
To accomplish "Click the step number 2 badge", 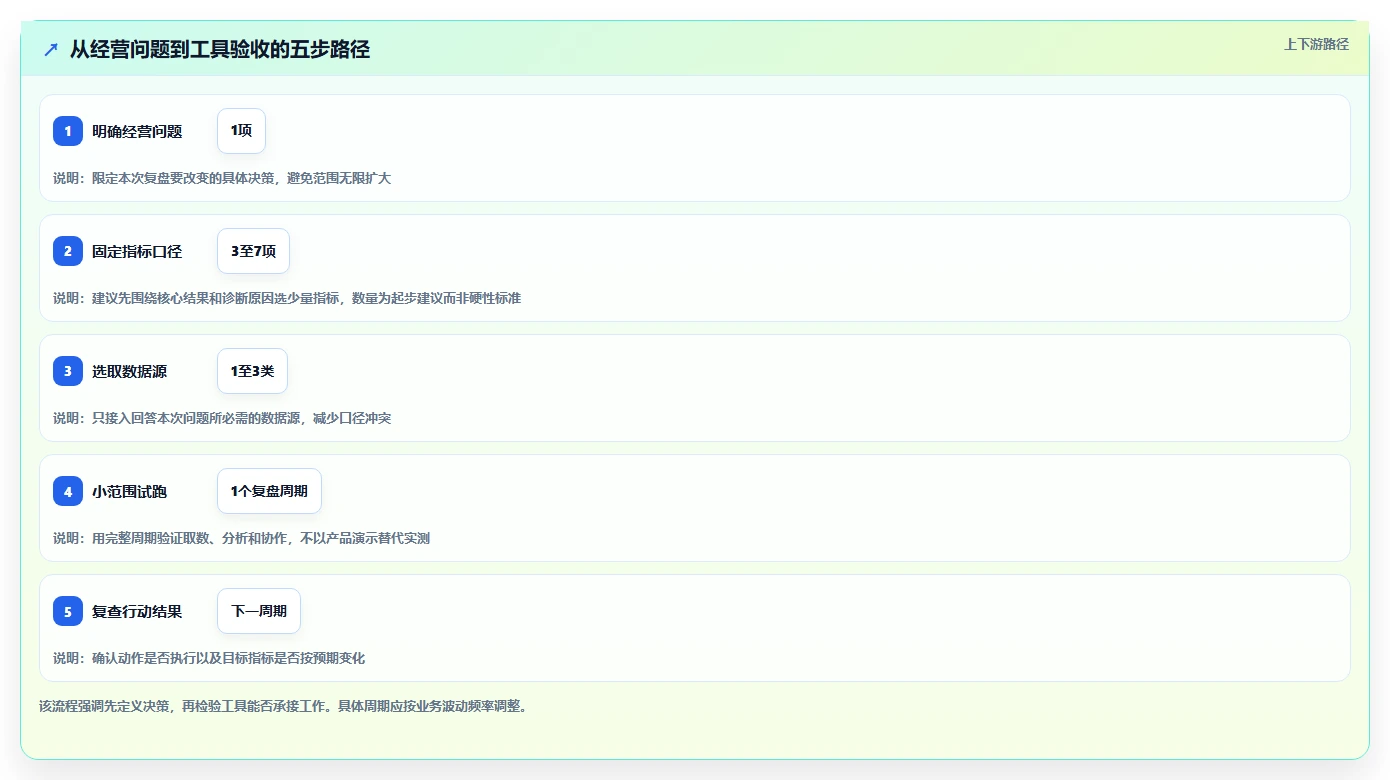I will click(68, 251).
